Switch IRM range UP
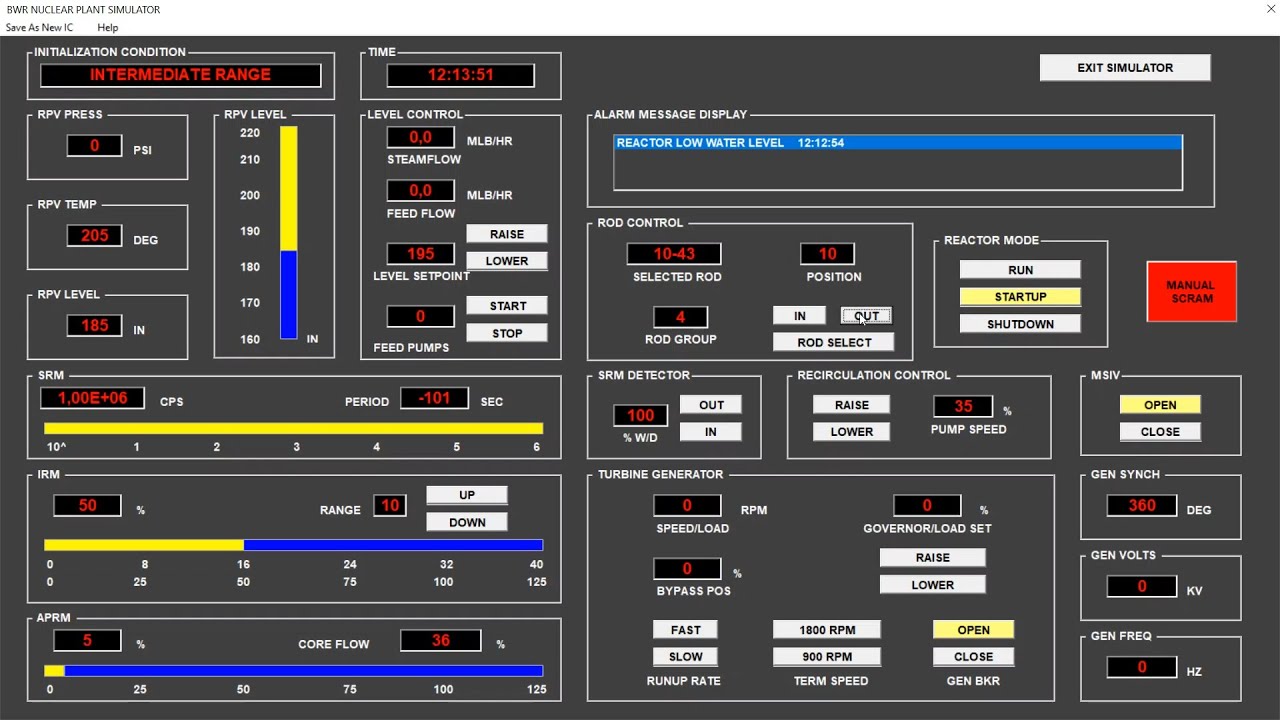Image resolution: width=1280 pixels, height=720 pixels. pyautogui.click(x=467, y=495)
